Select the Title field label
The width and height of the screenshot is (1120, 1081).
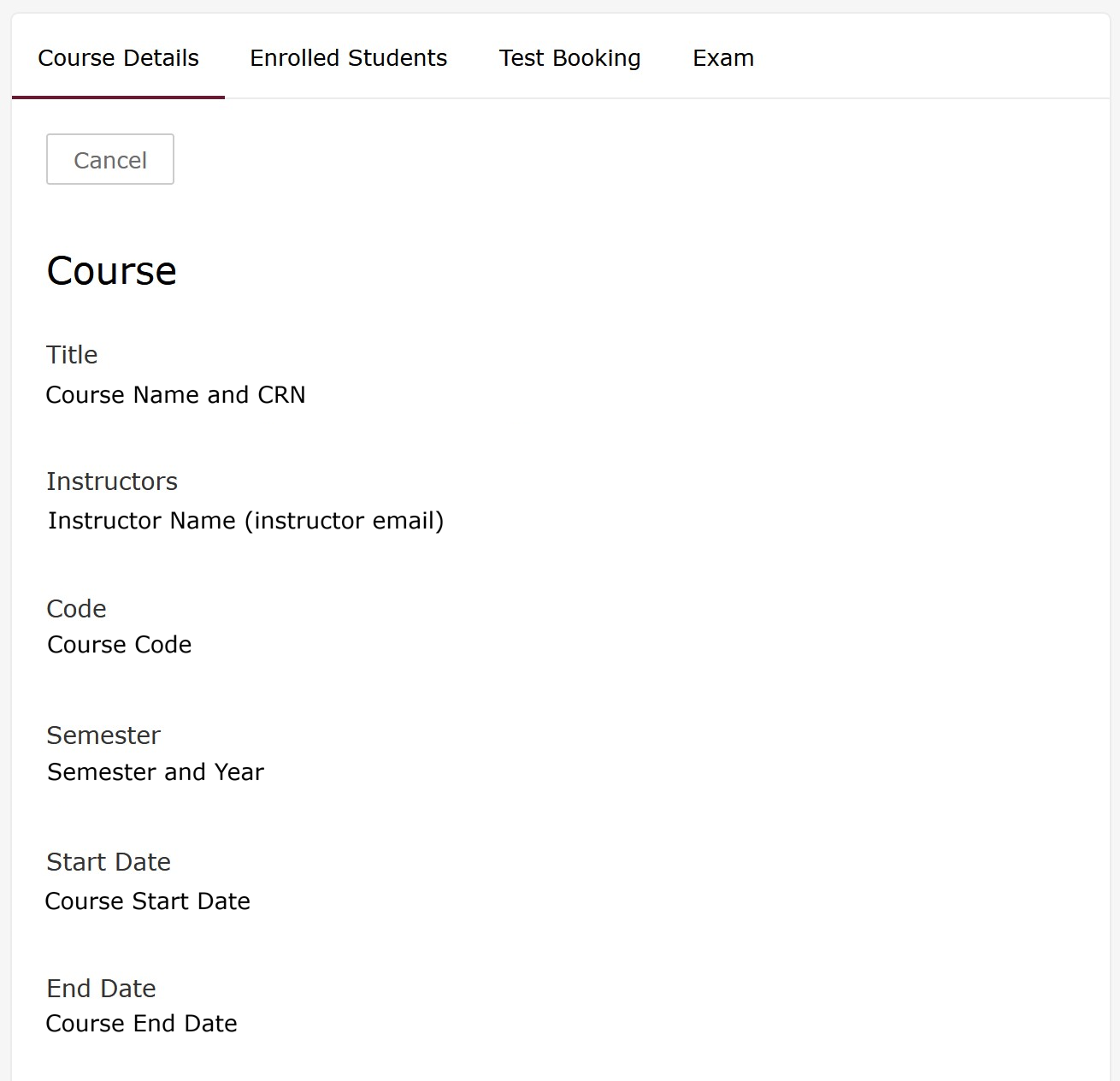[x=72, y=354]
